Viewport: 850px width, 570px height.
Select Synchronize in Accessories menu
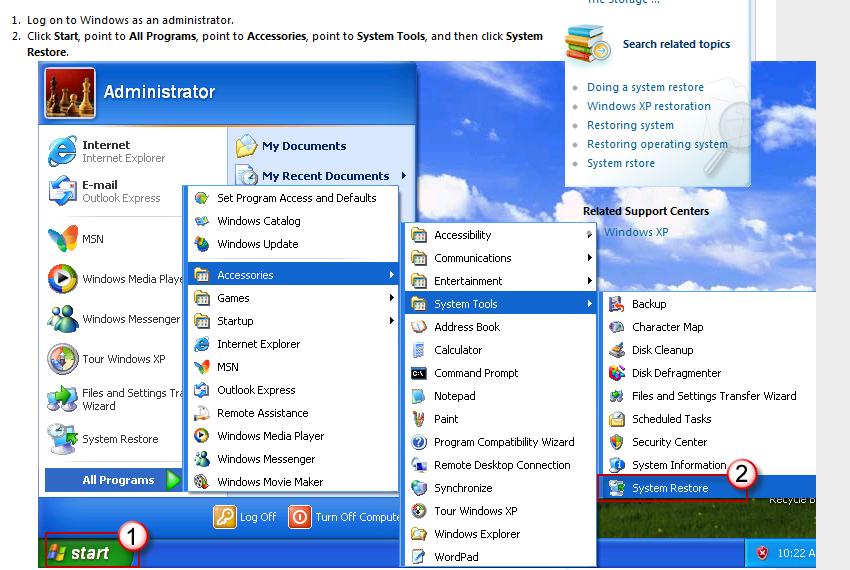point(500,488)
